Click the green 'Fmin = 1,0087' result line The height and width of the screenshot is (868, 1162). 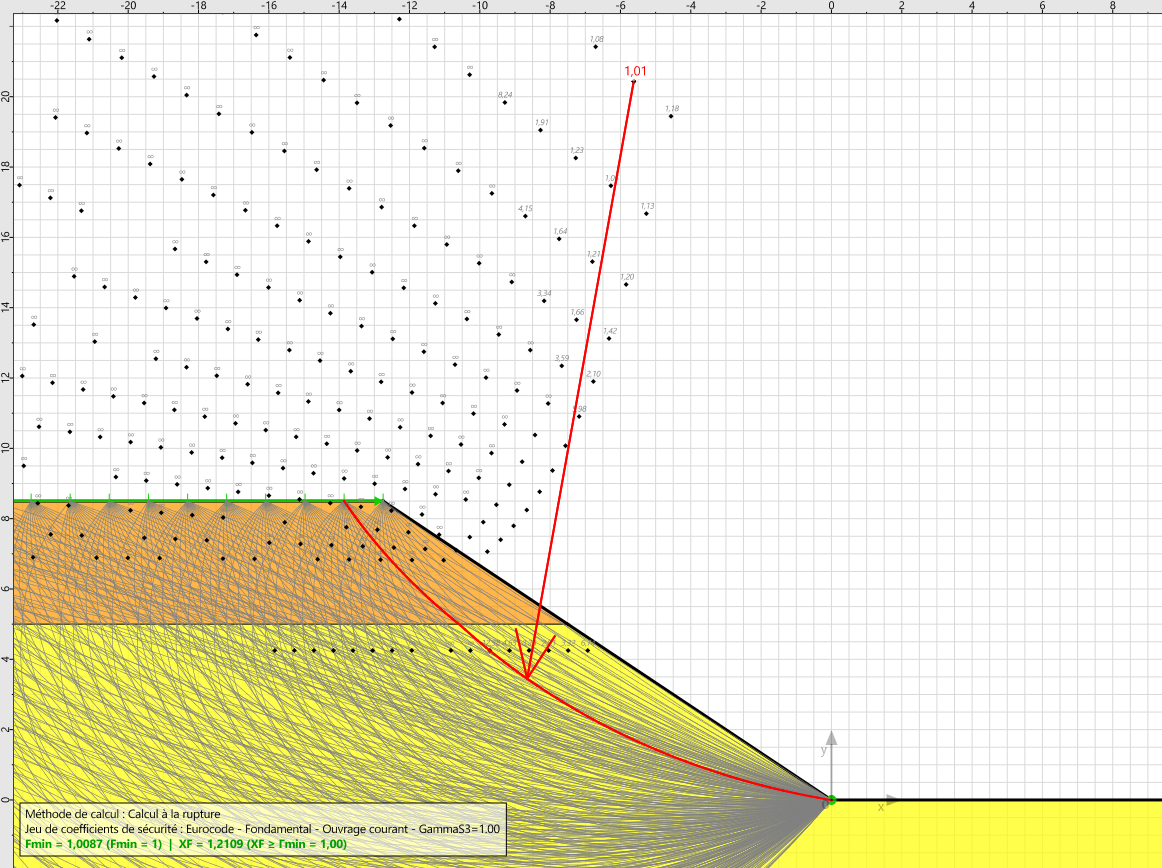[186, 844]
